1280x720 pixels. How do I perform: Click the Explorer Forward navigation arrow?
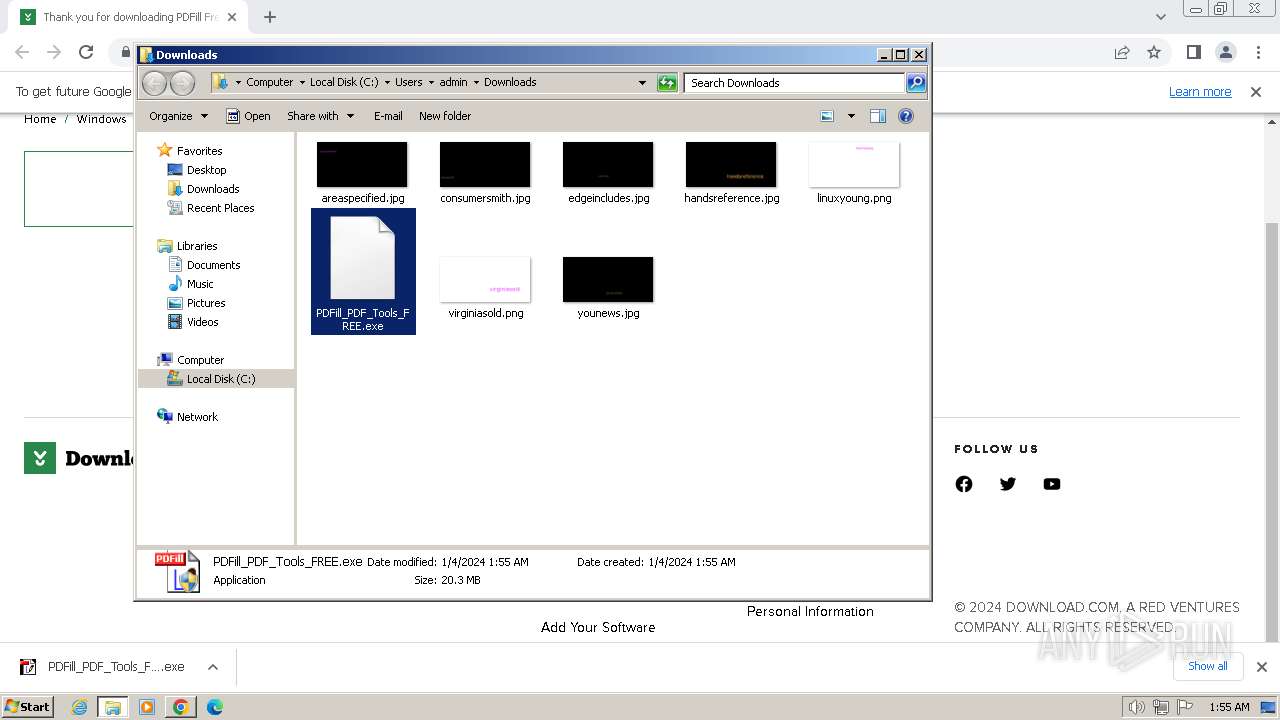182,83
